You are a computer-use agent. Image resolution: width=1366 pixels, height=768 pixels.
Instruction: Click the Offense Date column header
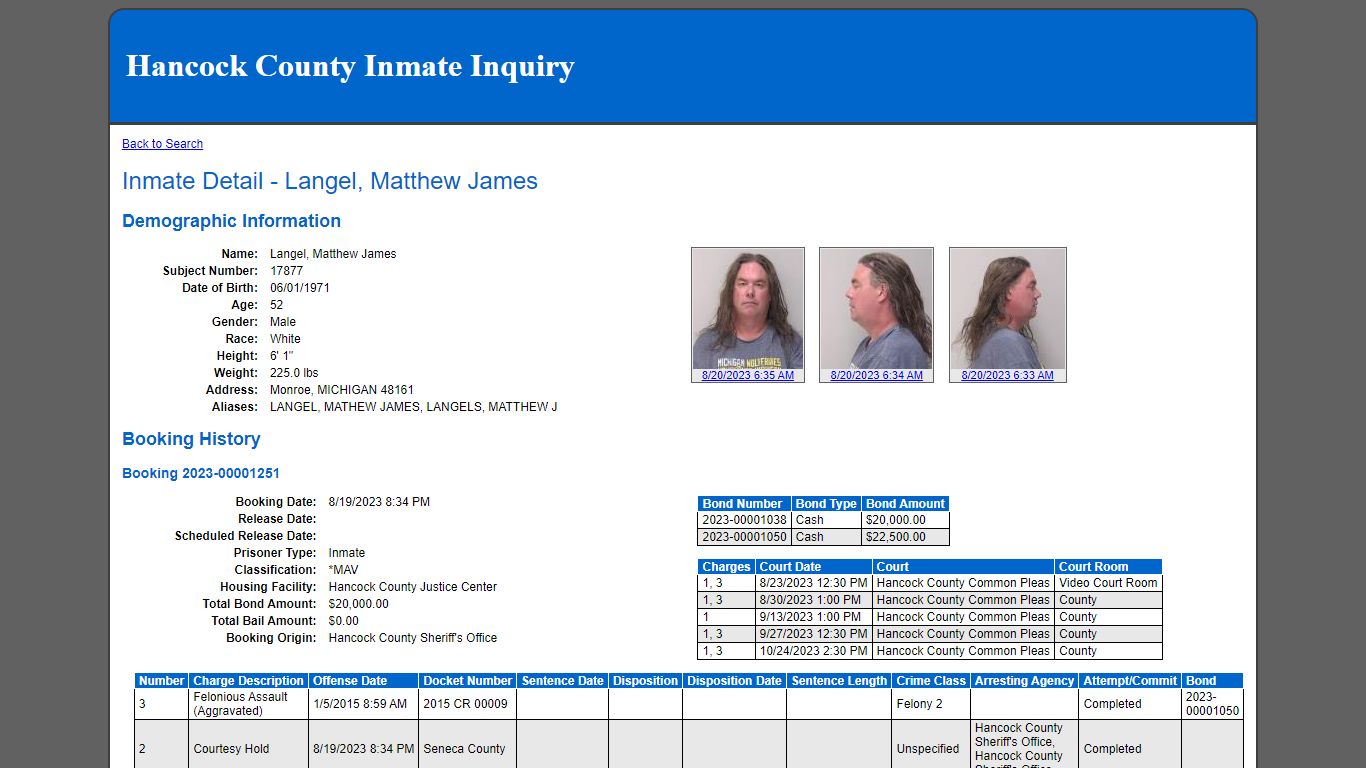click(x=363, y=681)
